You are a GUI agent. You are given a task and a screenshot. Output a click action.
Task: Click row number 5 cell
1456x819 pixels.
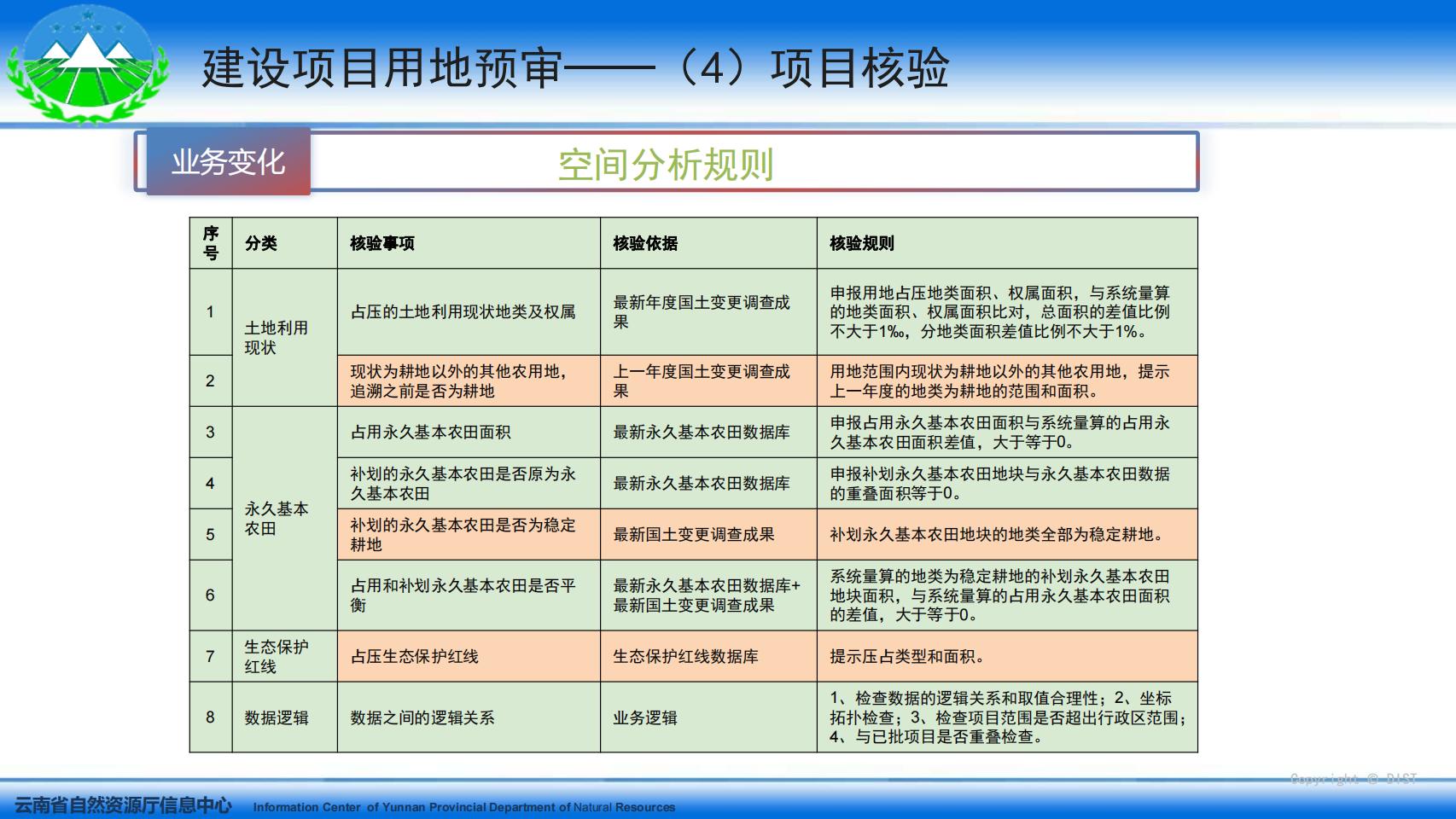click(211, 534)
